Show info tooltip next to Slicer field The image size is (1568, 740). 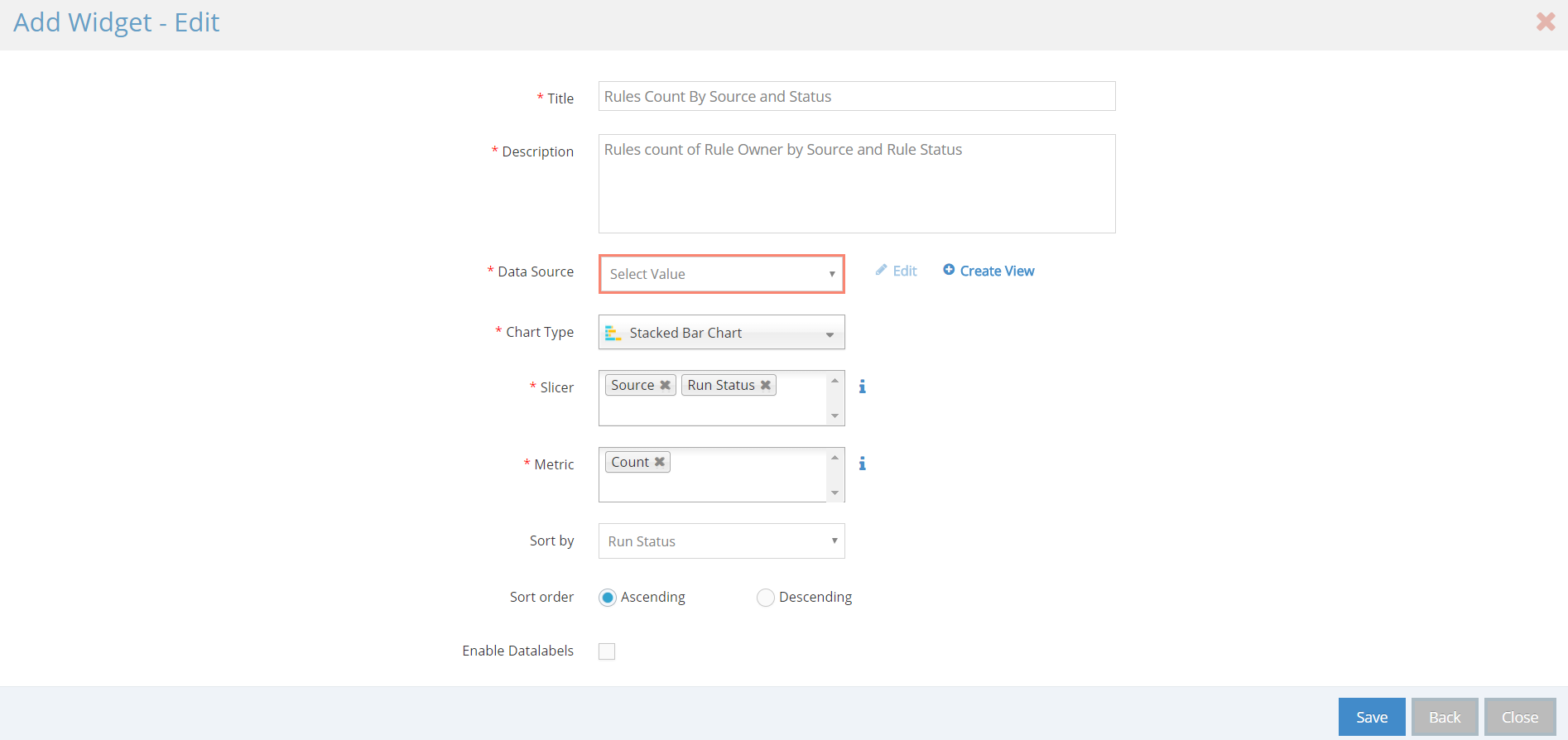click(862, 387)
